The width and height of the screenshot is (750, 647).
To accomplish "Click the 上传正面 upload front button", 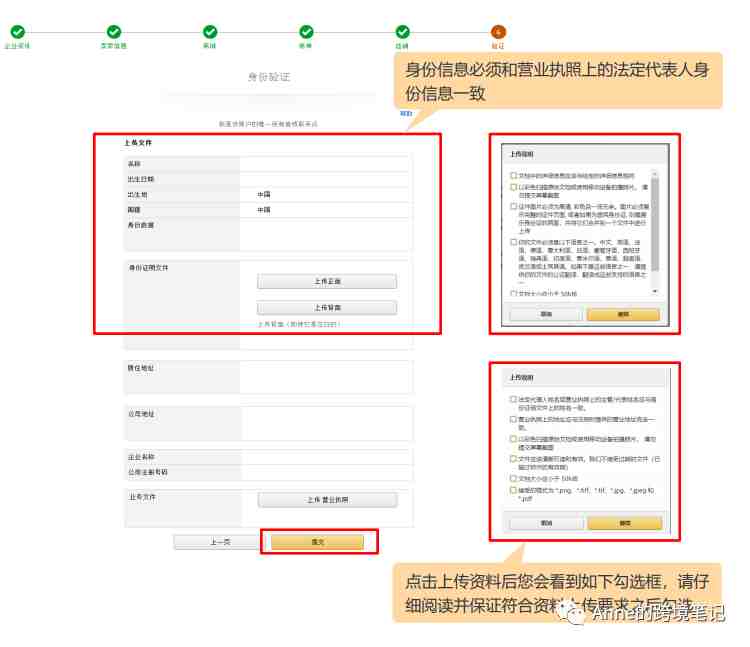I will point(327,281).
